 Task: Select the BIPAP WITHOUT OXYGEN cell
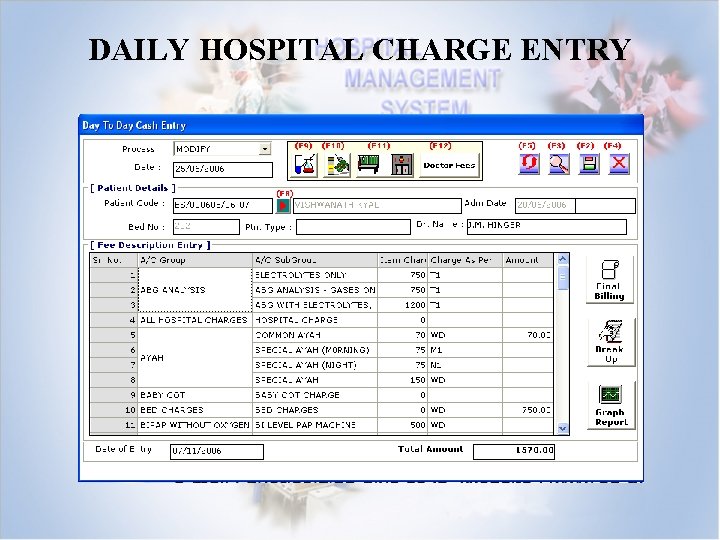195,425
